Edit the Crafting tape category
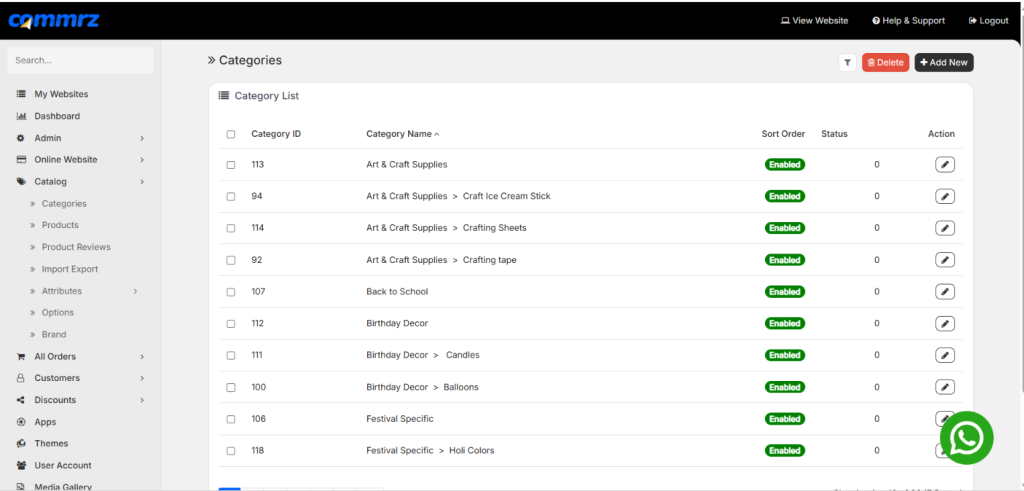Image resolution: width=1024 pixels, height=491 pixels. point(944,260)
